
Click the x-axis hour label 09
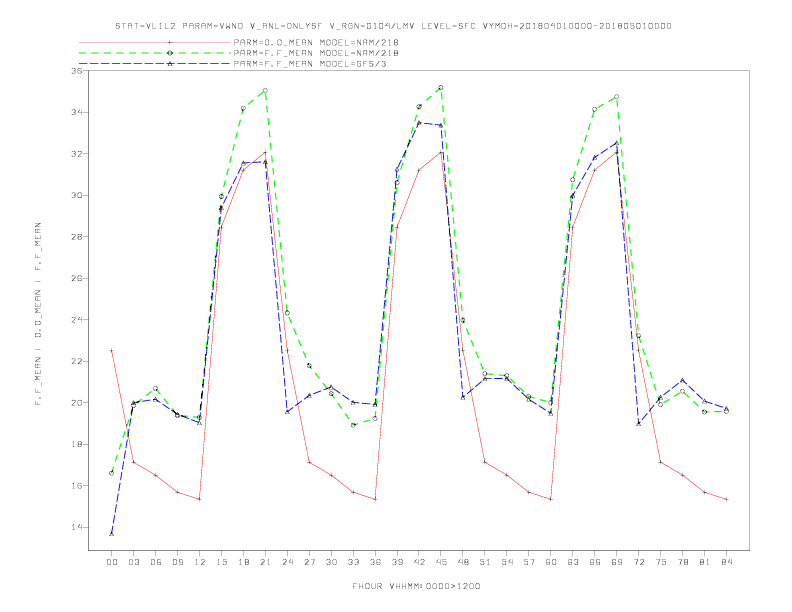(177, 562)
